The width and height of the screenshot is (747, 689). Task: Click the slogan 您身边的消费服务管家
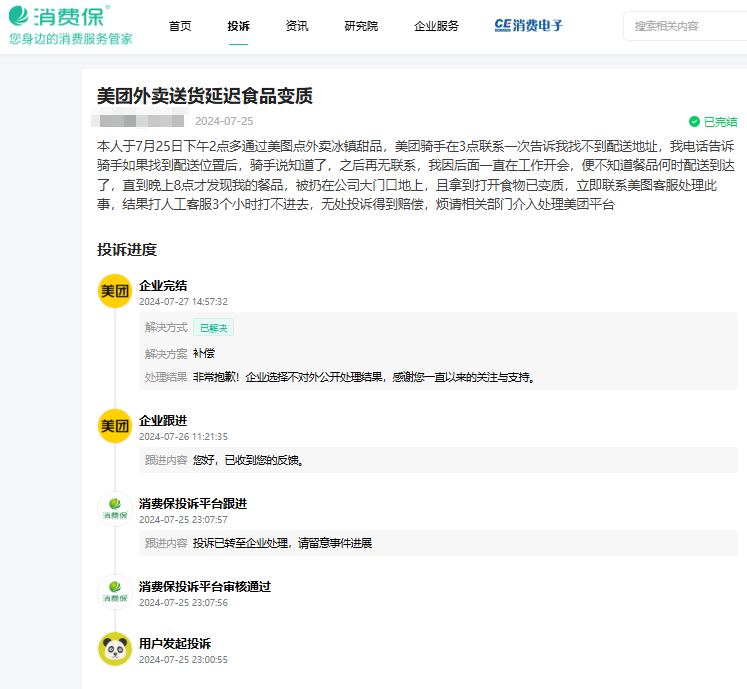point(71,39)
